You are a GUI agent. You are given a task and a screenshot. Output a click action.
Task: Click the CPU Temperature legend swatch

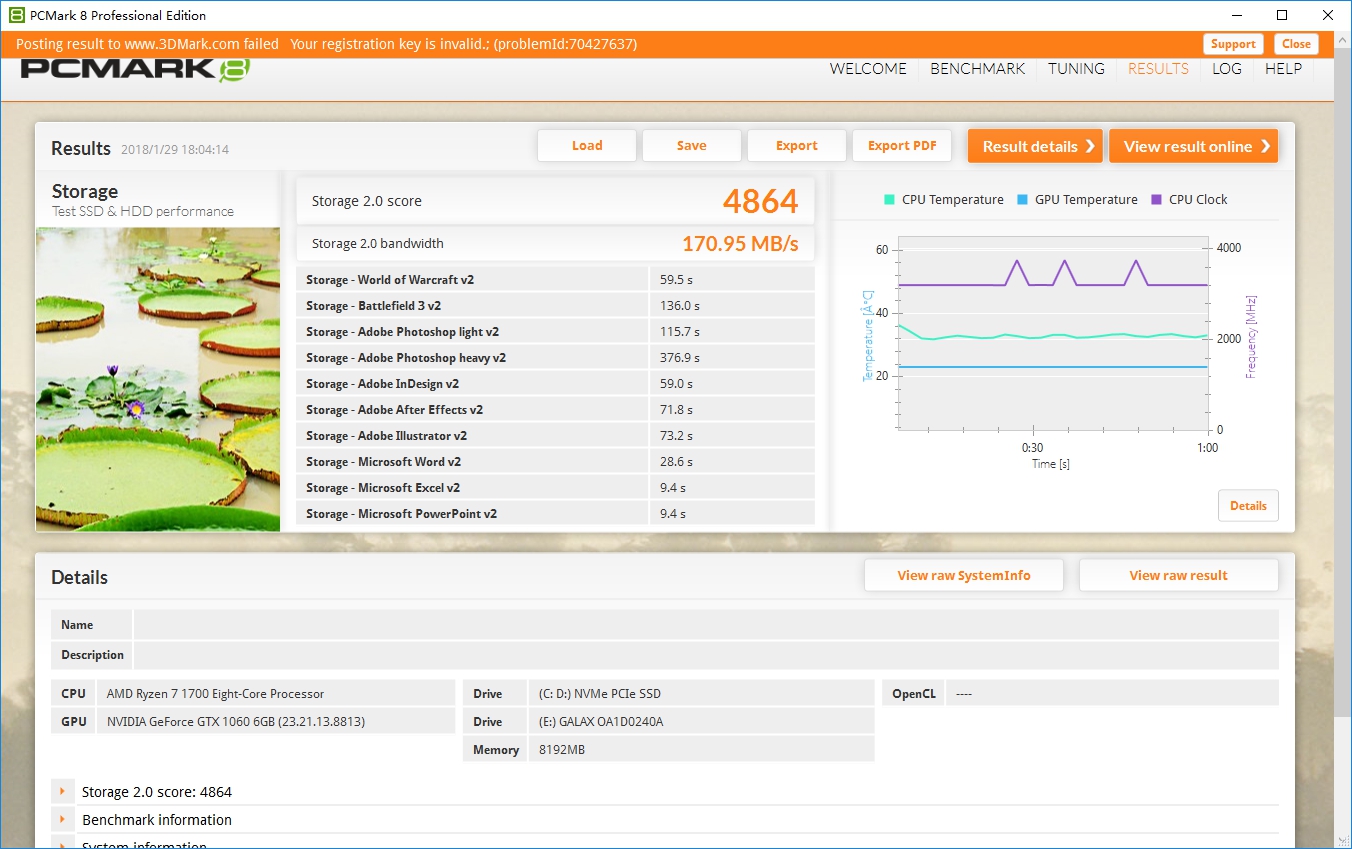point(890,199)
